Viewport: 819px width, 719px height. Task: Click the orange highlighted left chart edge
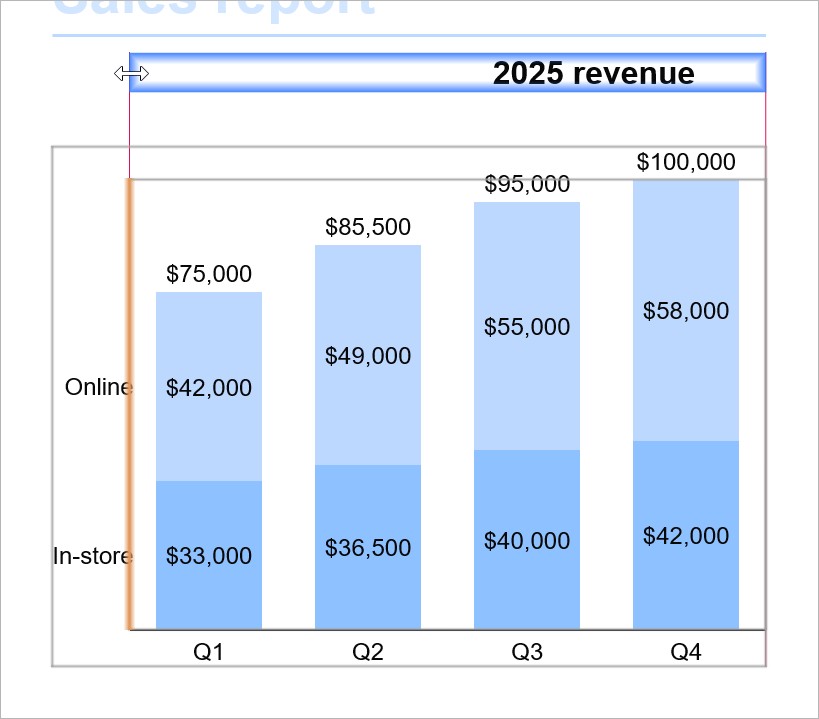tap(129, 405)
